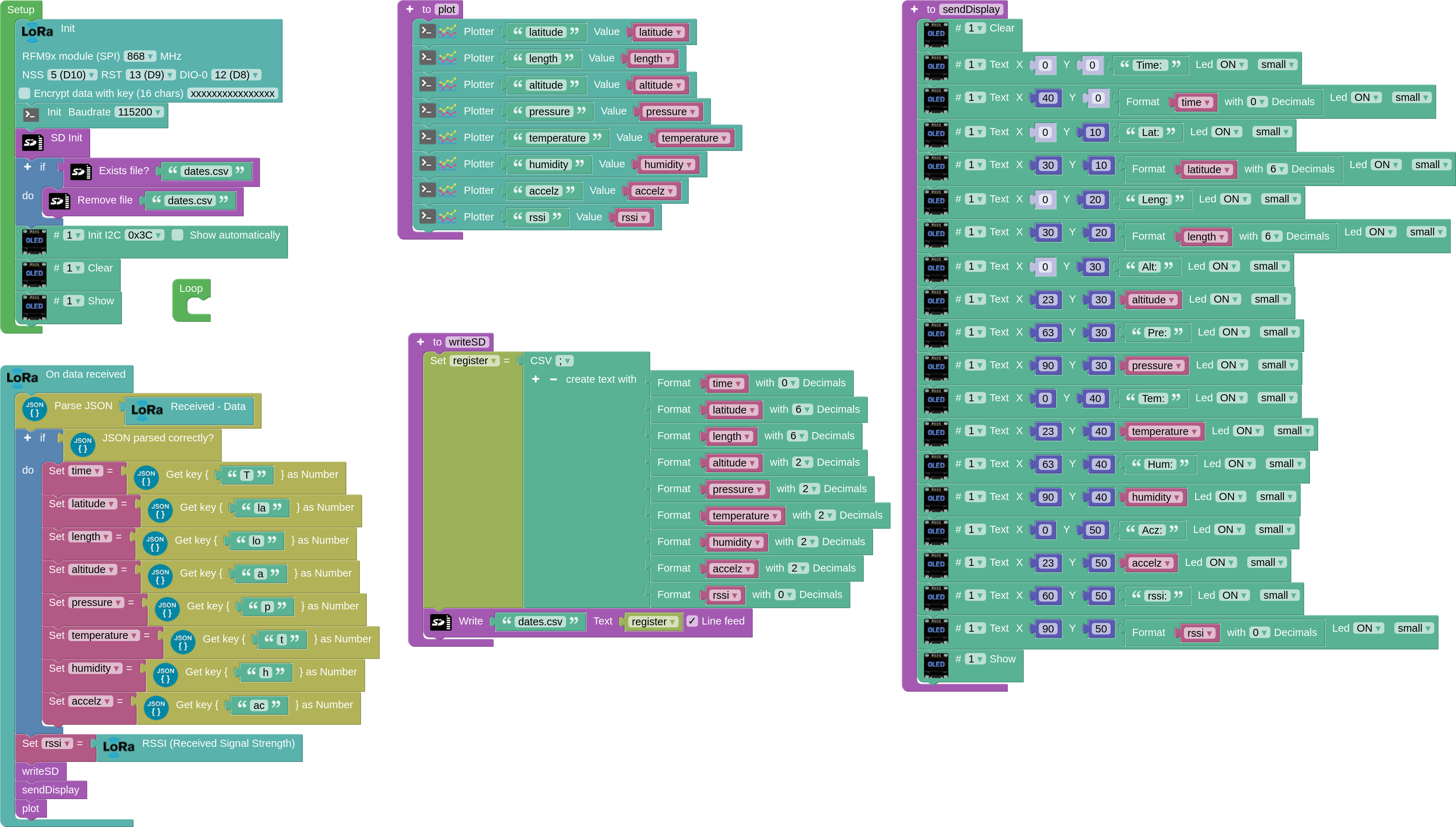
Task: Click the sendDisplay function call block
Action: [50, 789]
